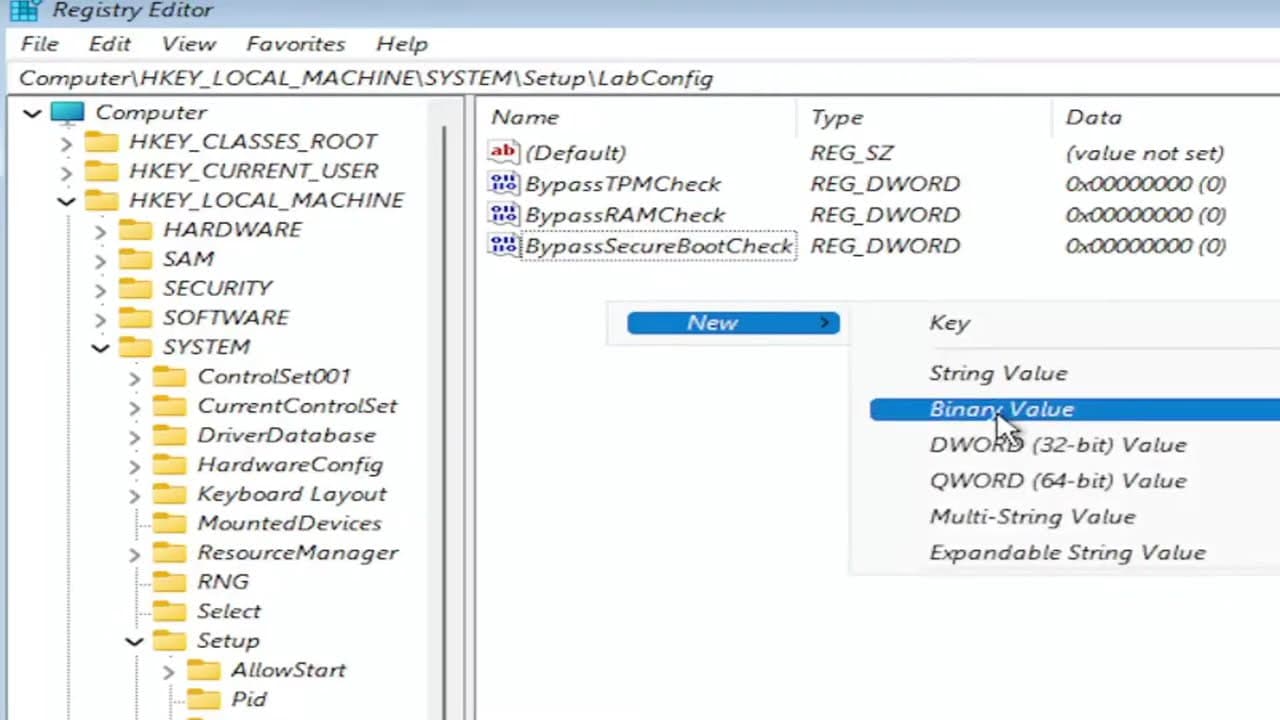Click the AllowStart folder icon

204,670
